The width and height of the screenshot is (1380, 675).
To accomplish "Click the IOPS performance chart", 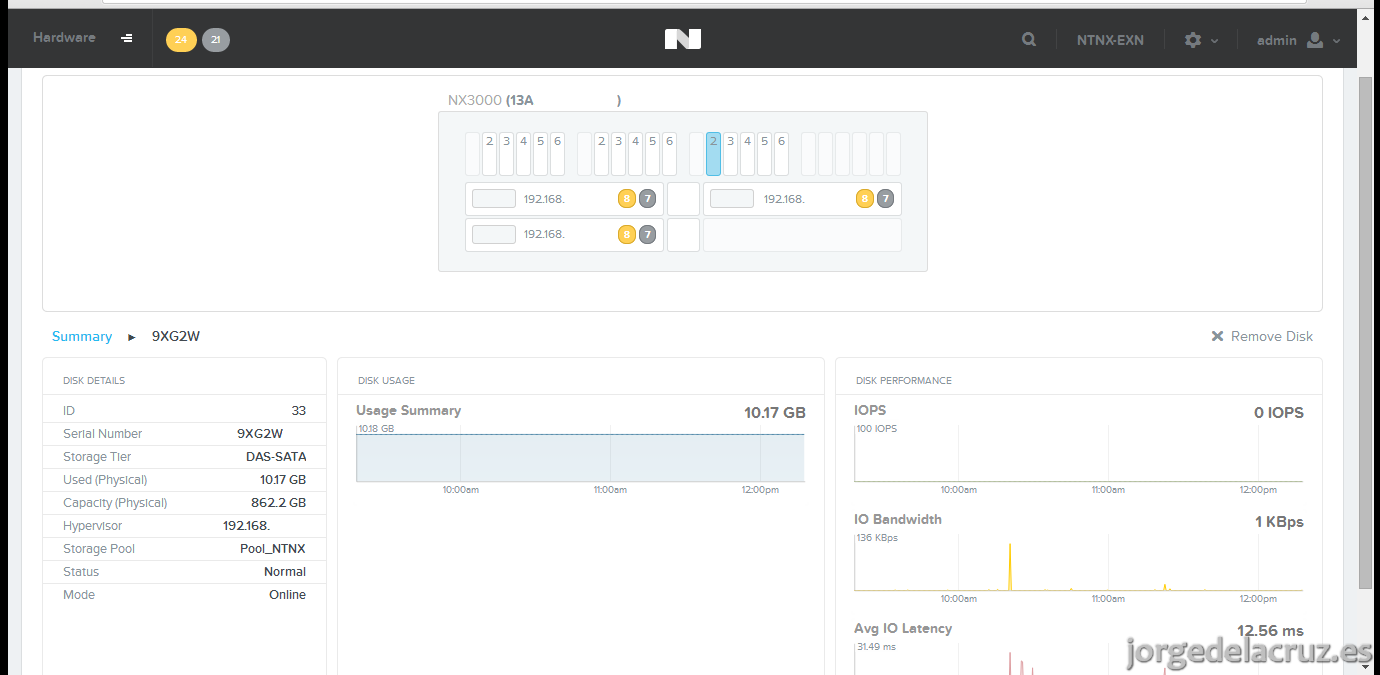I will coord(1078,453).
